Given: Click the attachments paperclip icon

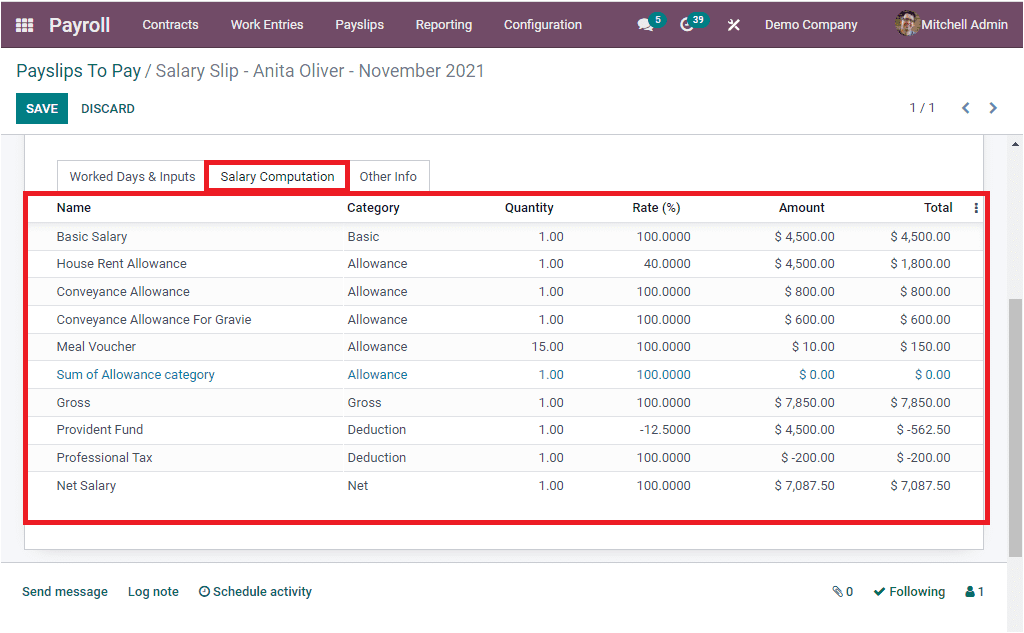Looking at the screenshot, I should [836, 591].
